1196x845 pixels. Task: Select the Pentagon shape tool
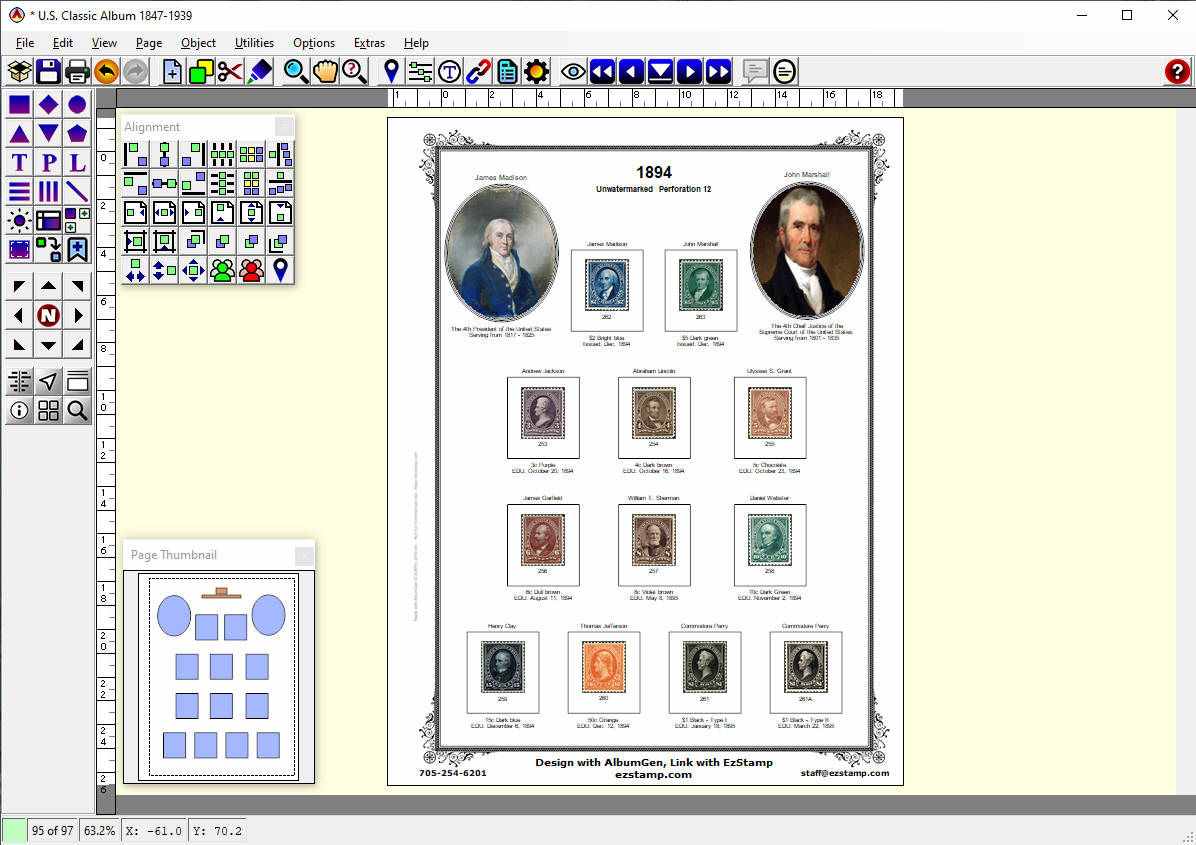coord(76,132)
